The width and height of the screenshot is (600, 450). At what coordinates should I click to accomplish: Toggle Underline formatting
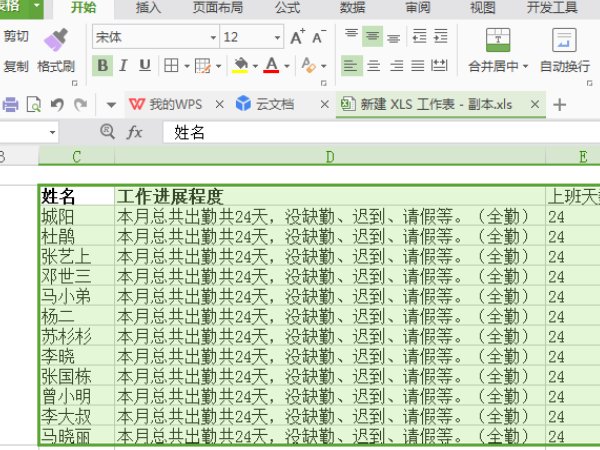[145, 65]
